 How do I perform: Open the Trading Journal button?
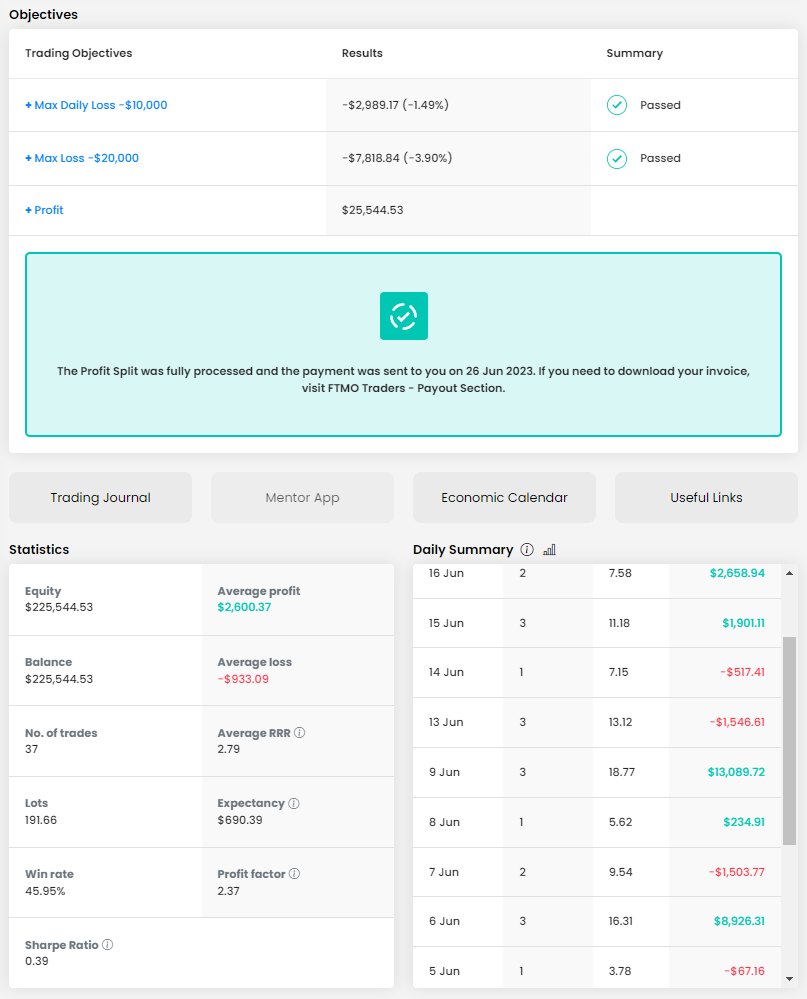point(101,498)
